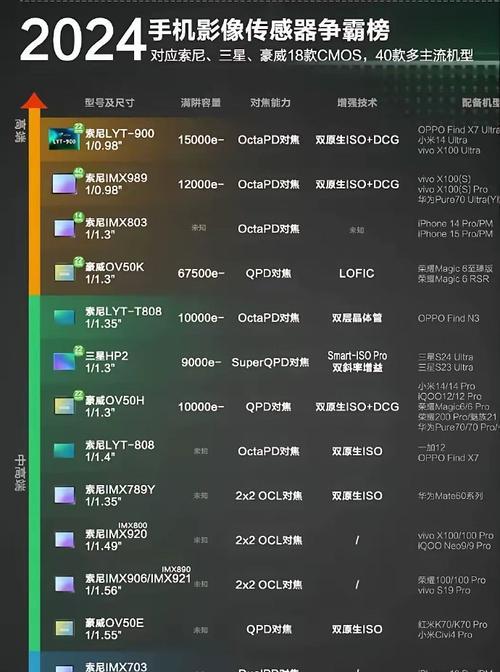Click the Sony IMX906/IMX921 sensor chip image

[x=65, y=584]
